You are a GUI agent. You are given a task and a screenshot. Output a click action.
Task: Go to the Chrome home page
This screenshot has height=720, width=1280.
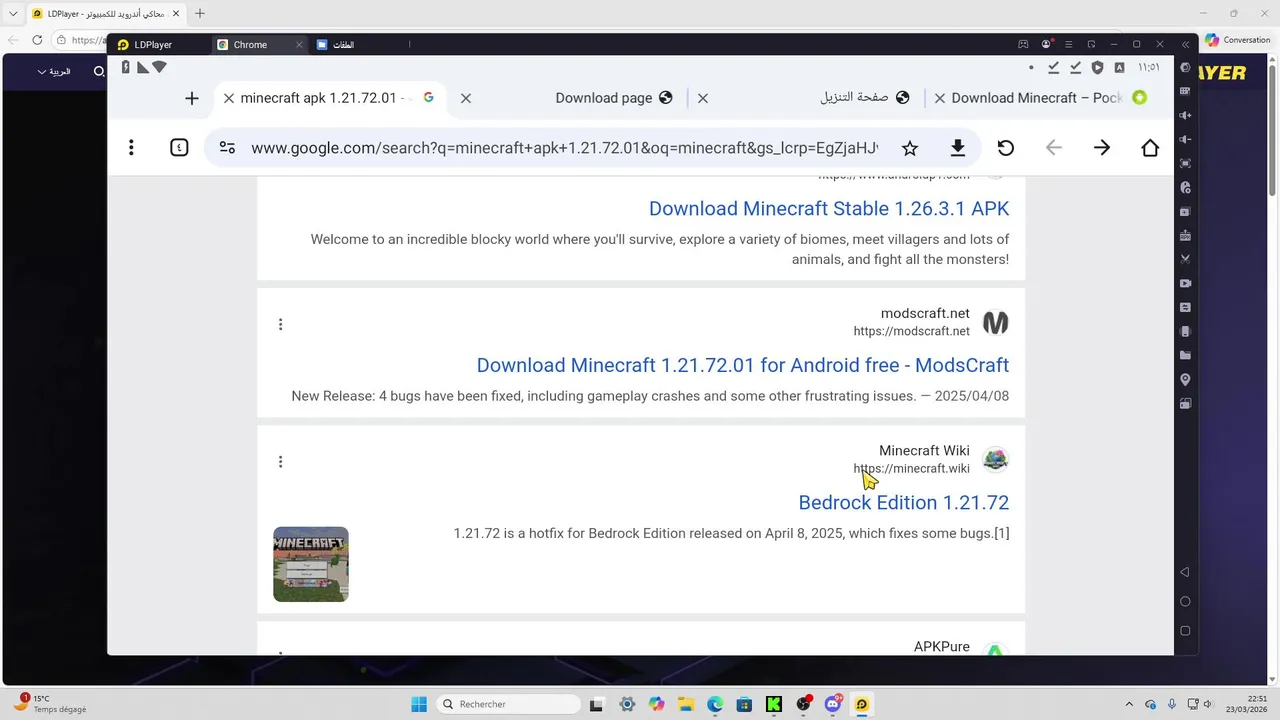point(1150,148)
